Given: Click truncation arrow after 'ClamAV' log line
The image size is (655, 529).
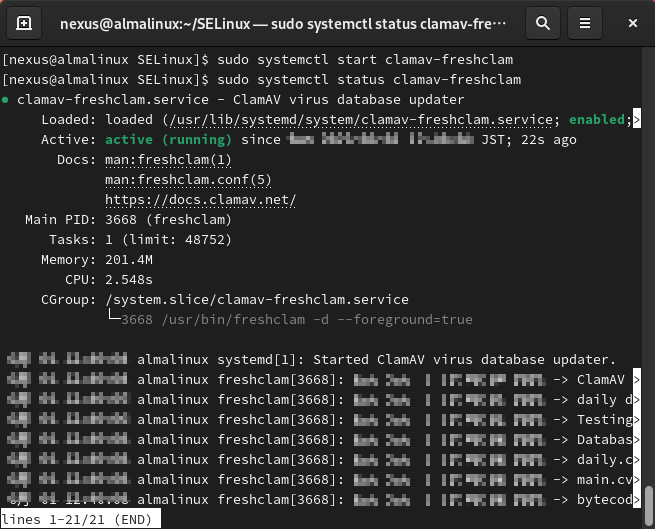Looking at the screenshot, I should click(636, 380).
